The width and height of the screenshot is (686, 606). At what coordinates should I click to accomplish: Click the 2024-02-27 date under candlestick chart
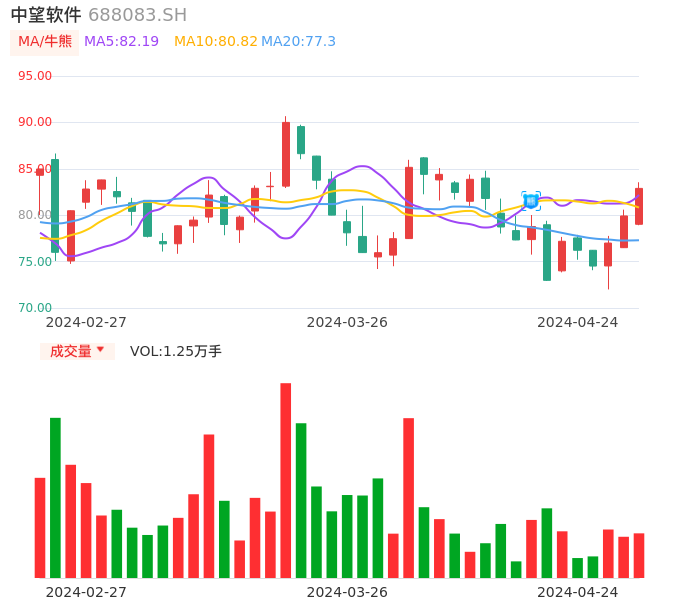(x=86, y=322)
